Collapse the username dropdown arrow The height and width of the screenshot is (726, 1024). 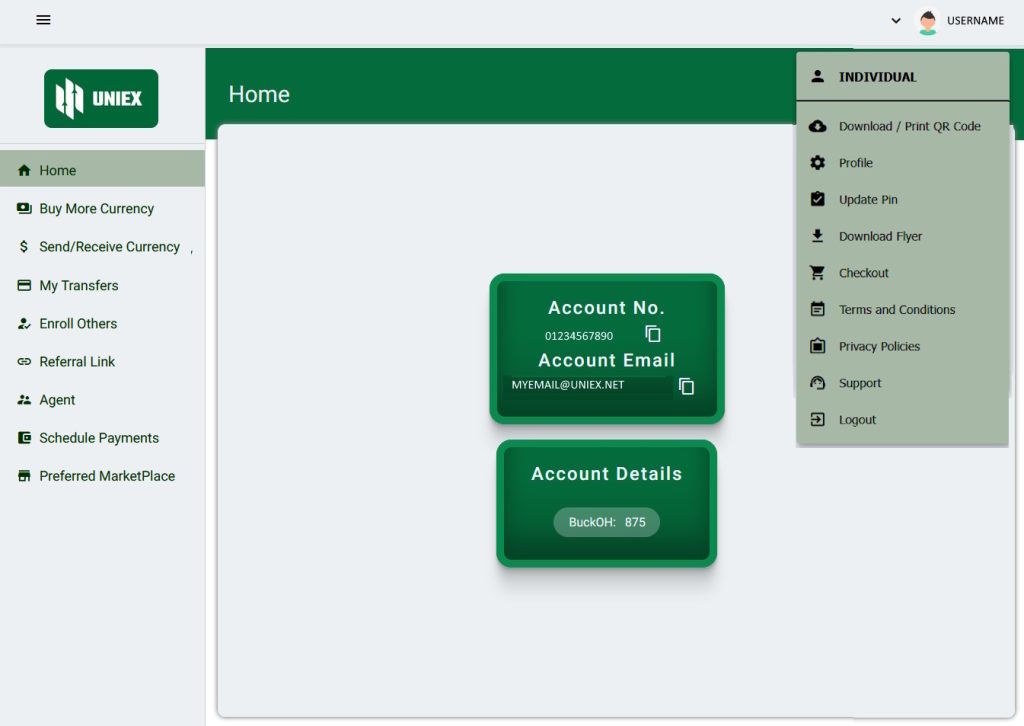896,21
